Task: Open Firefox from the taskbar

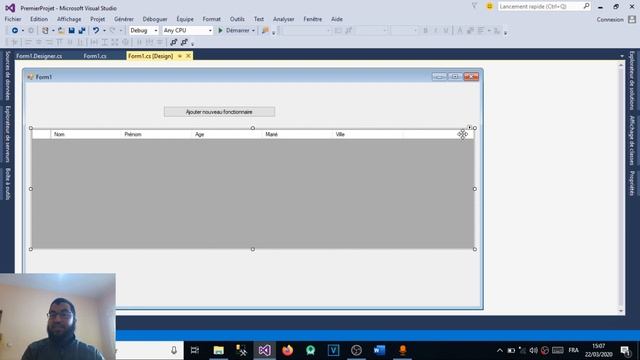Action: point(287,350)
